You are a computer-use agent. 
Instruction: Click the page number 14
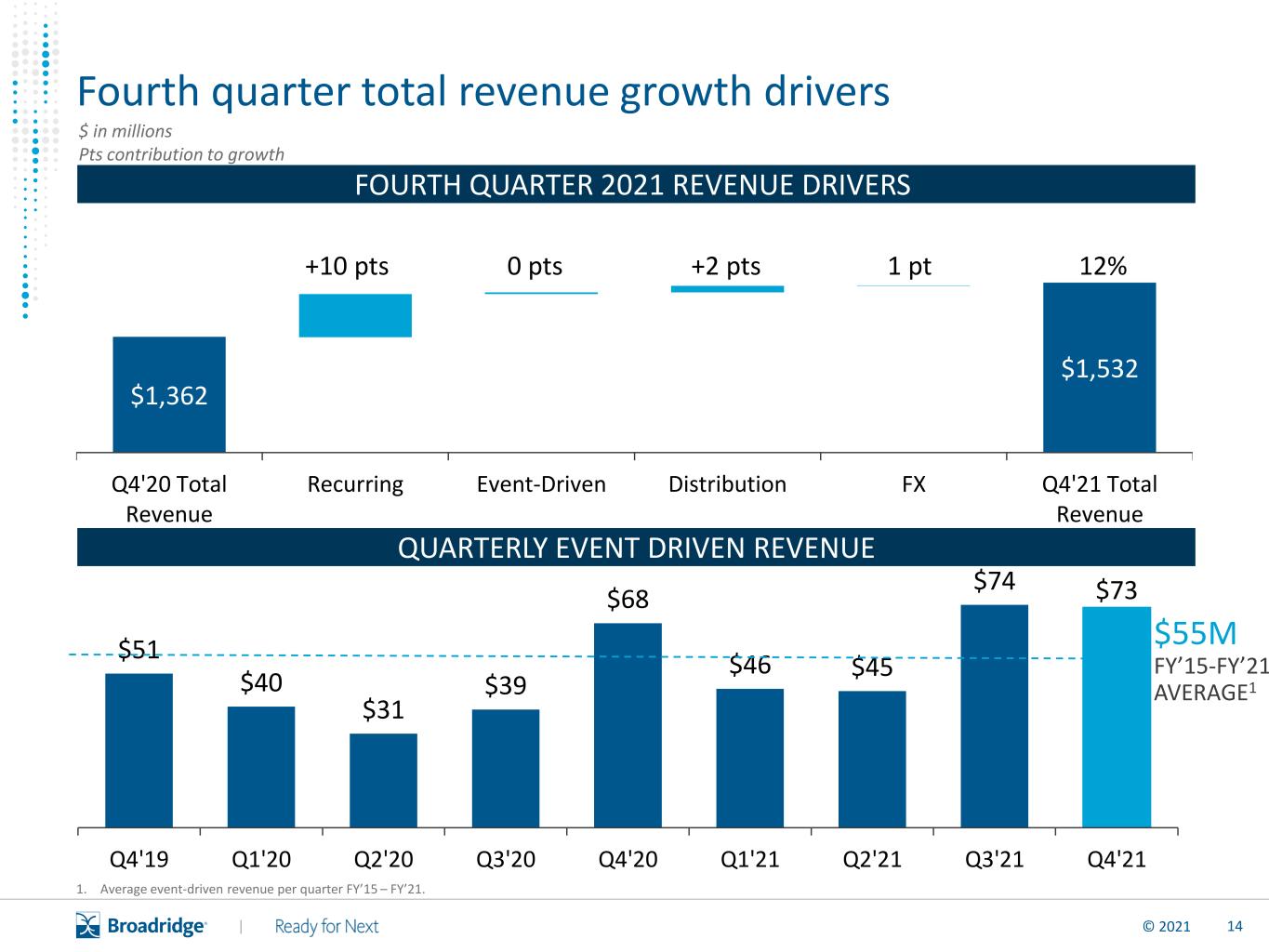click(x=1235, y=926)
